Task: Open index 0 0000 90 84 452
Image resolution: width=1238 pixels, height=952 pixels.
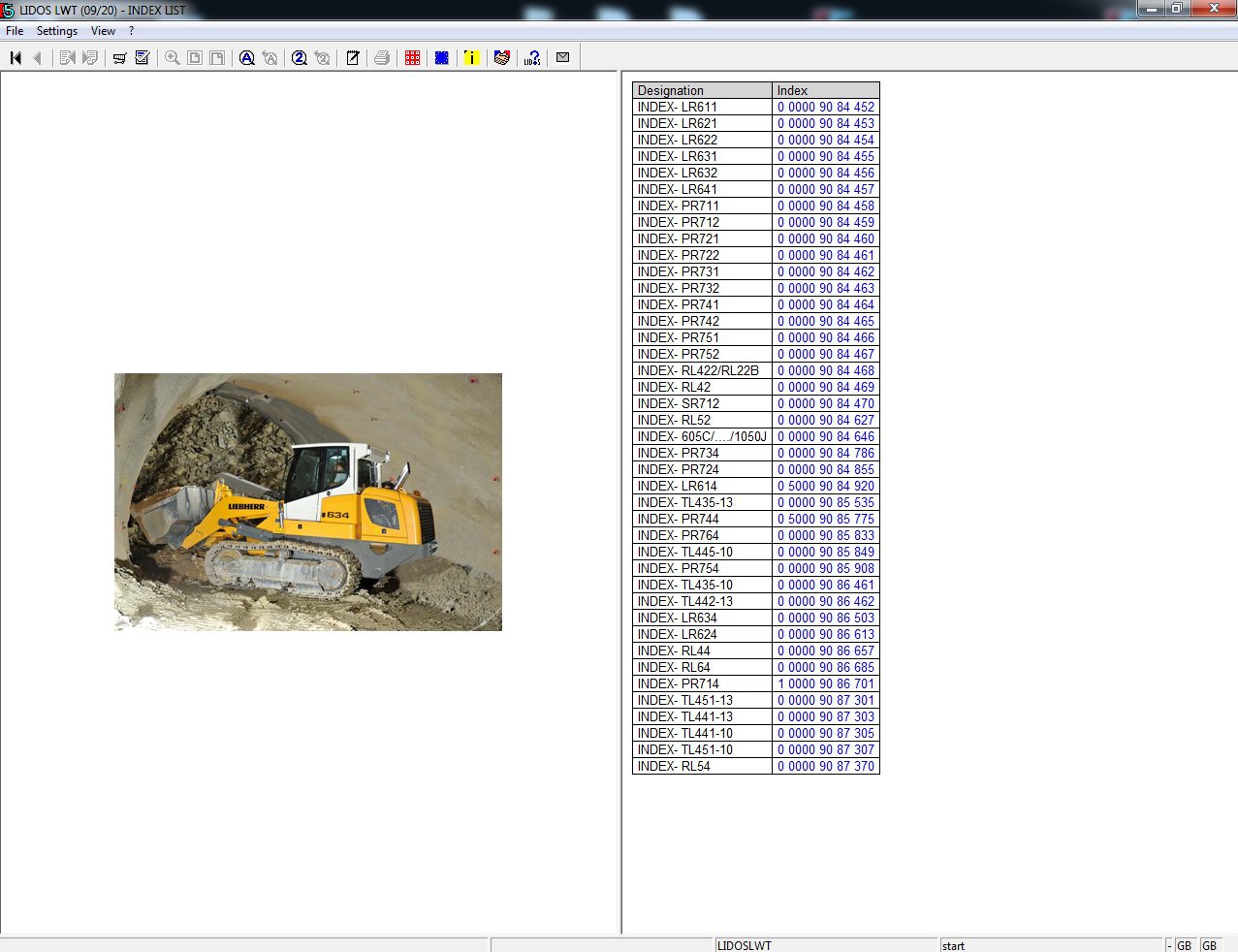Action: tap(826, 107)
